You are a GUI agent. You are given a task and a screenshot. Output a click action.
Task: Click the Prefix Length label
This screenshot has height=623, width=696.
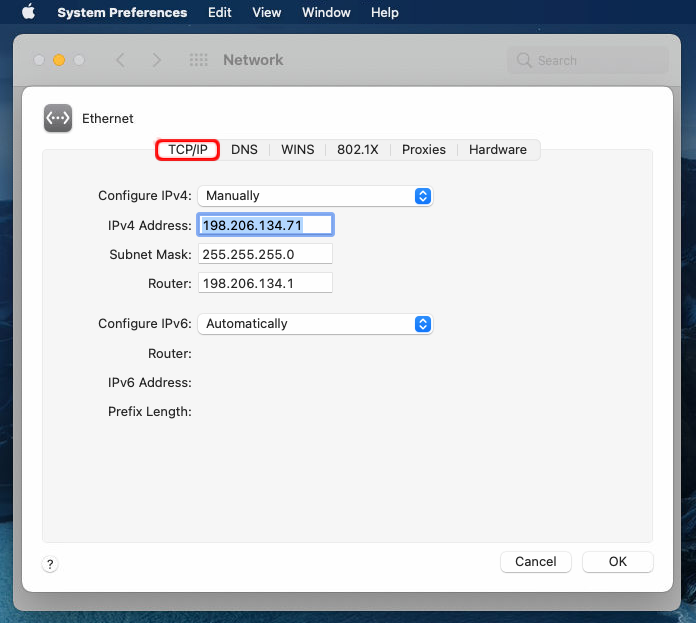(x=150, y=412)
